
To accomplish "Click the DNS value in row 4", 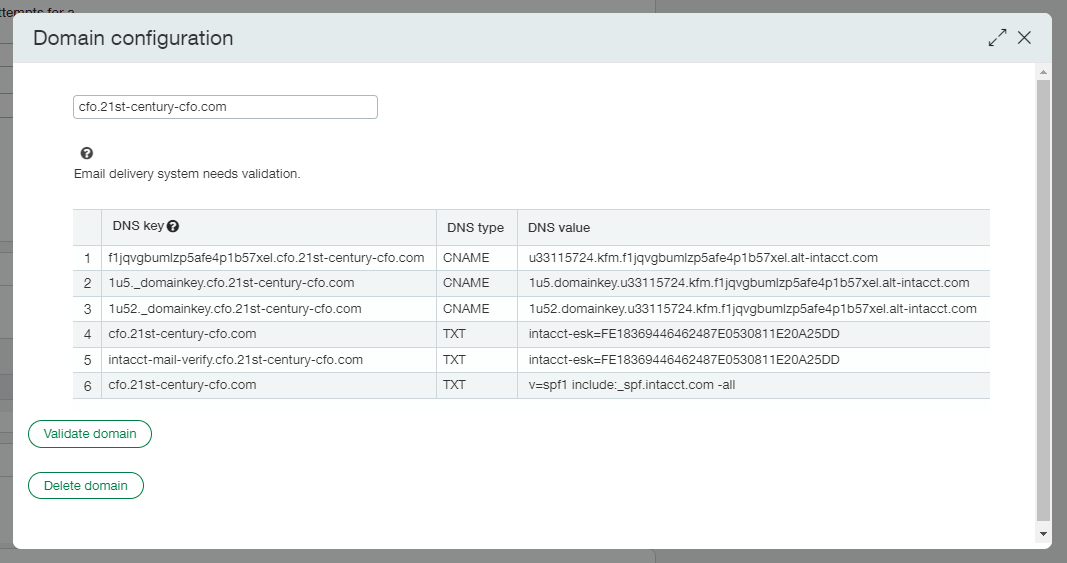I will tap(684, 334).
